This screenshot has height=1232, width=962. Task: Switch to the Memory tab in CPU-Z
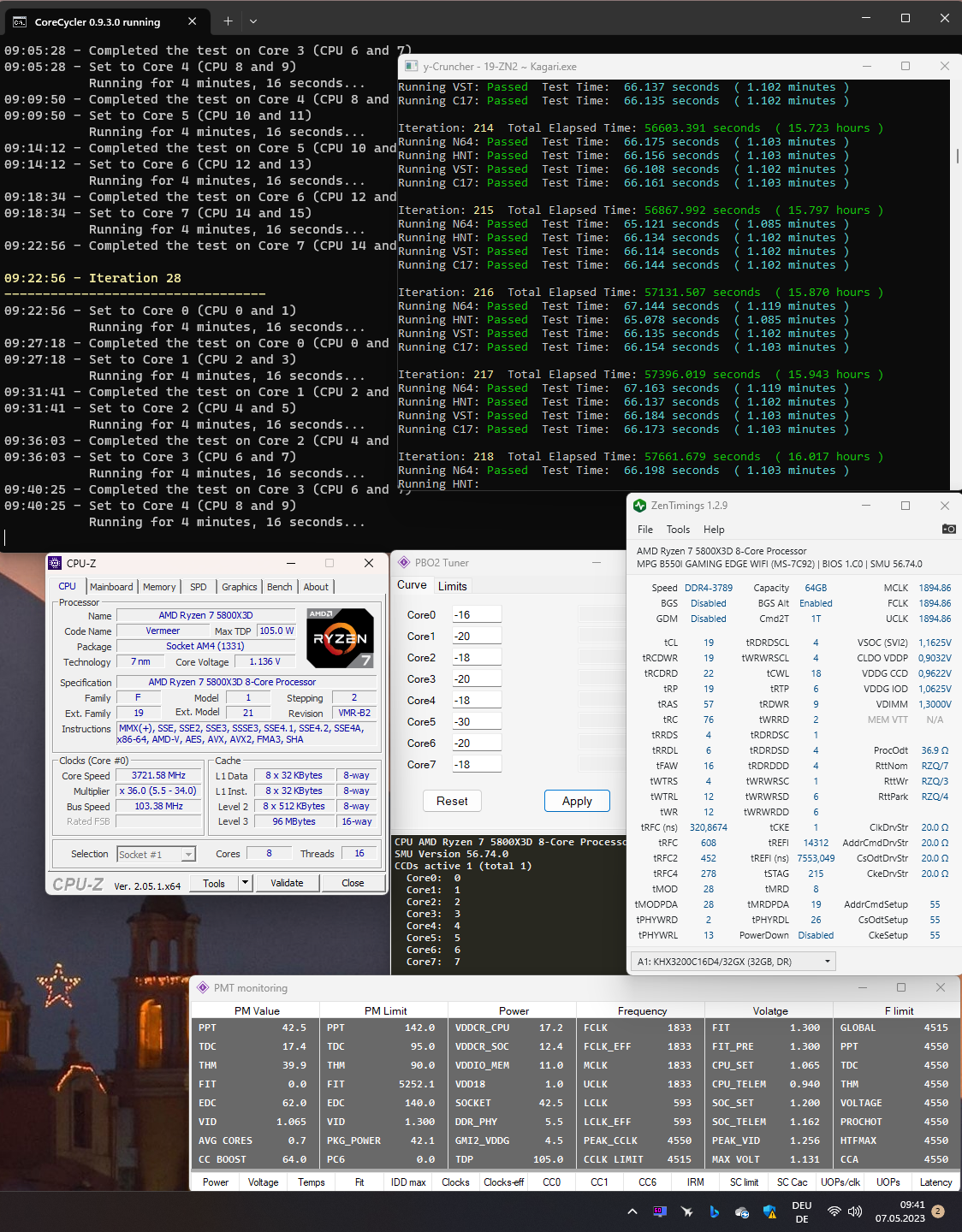pos(159,587)
